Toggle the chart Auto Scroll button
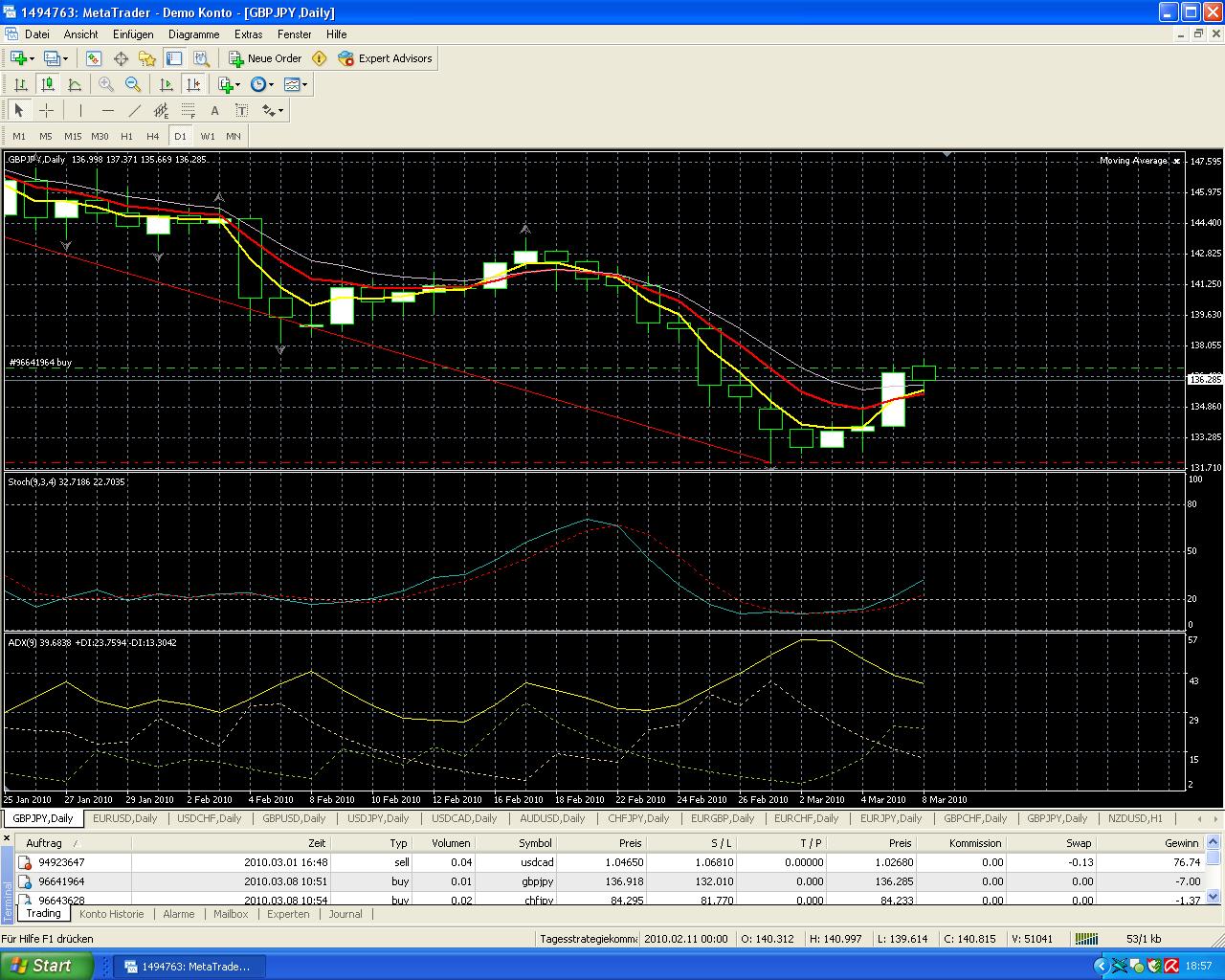This screenshot has height=980, width=1225. point(167,84)
